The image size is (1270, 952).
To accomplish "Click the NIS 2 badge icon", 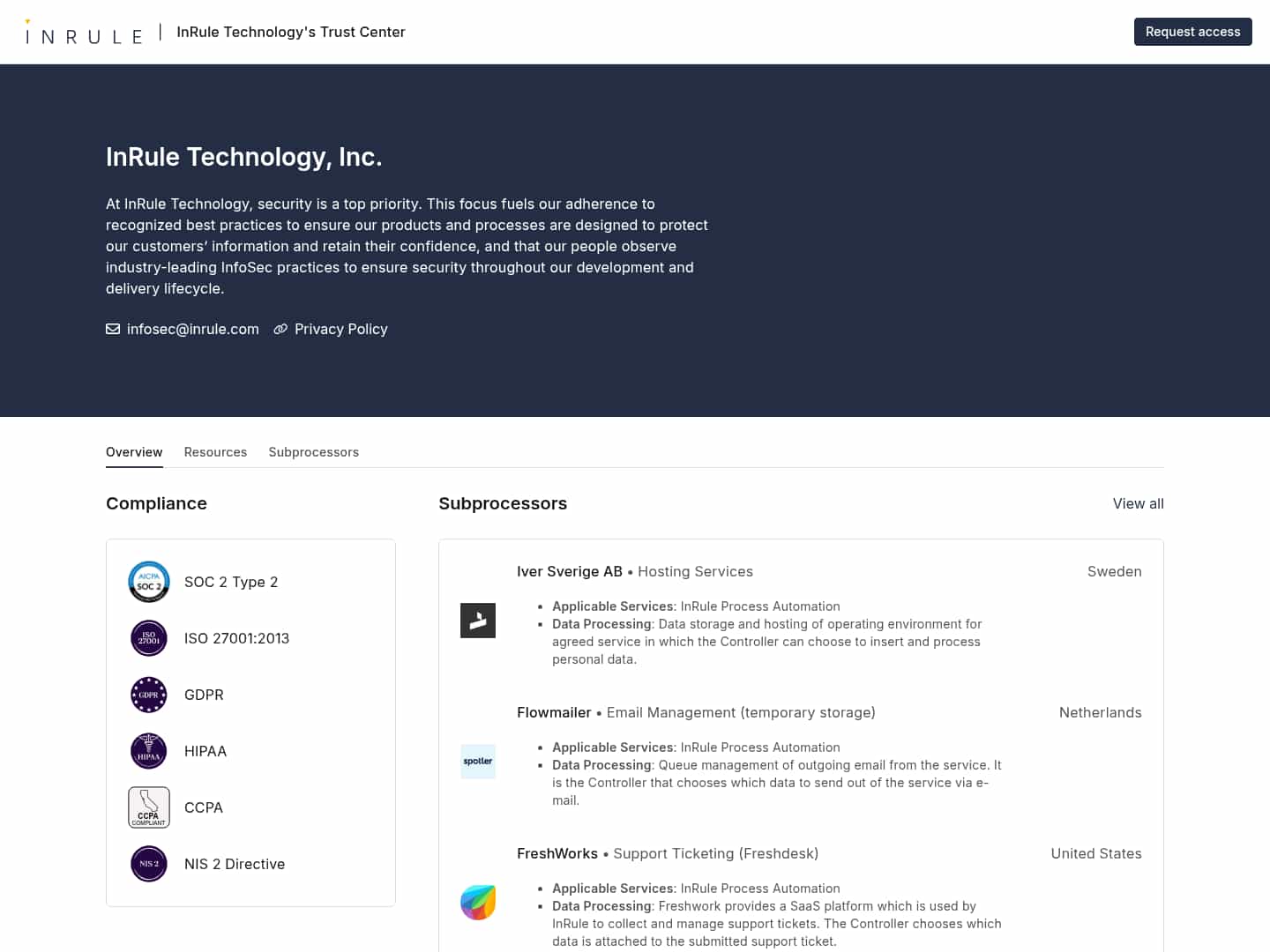I will (149, 864).
